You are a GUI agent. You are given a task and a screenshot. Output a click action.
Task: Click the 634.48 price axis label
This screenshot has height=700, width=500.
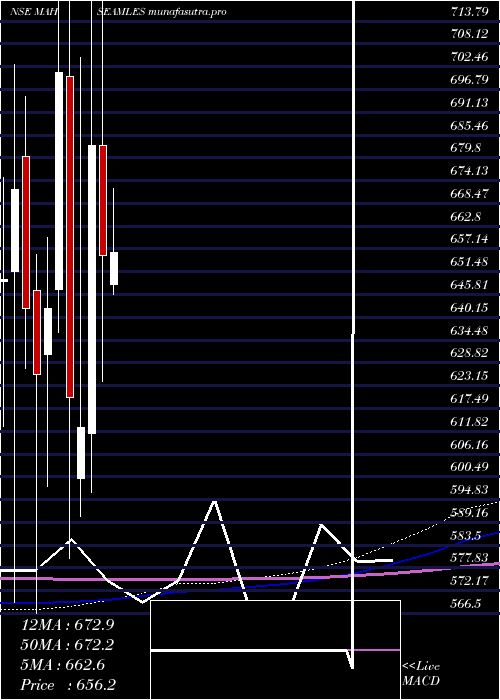pos(470,330)
